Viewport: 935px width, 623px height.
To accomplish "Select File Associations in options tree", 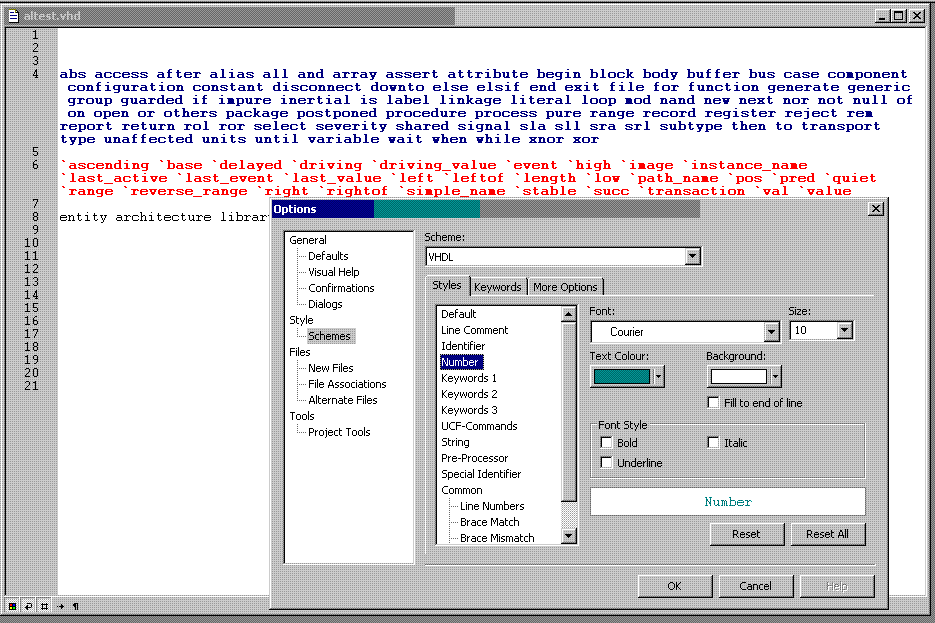I will (x=347, y=385).
